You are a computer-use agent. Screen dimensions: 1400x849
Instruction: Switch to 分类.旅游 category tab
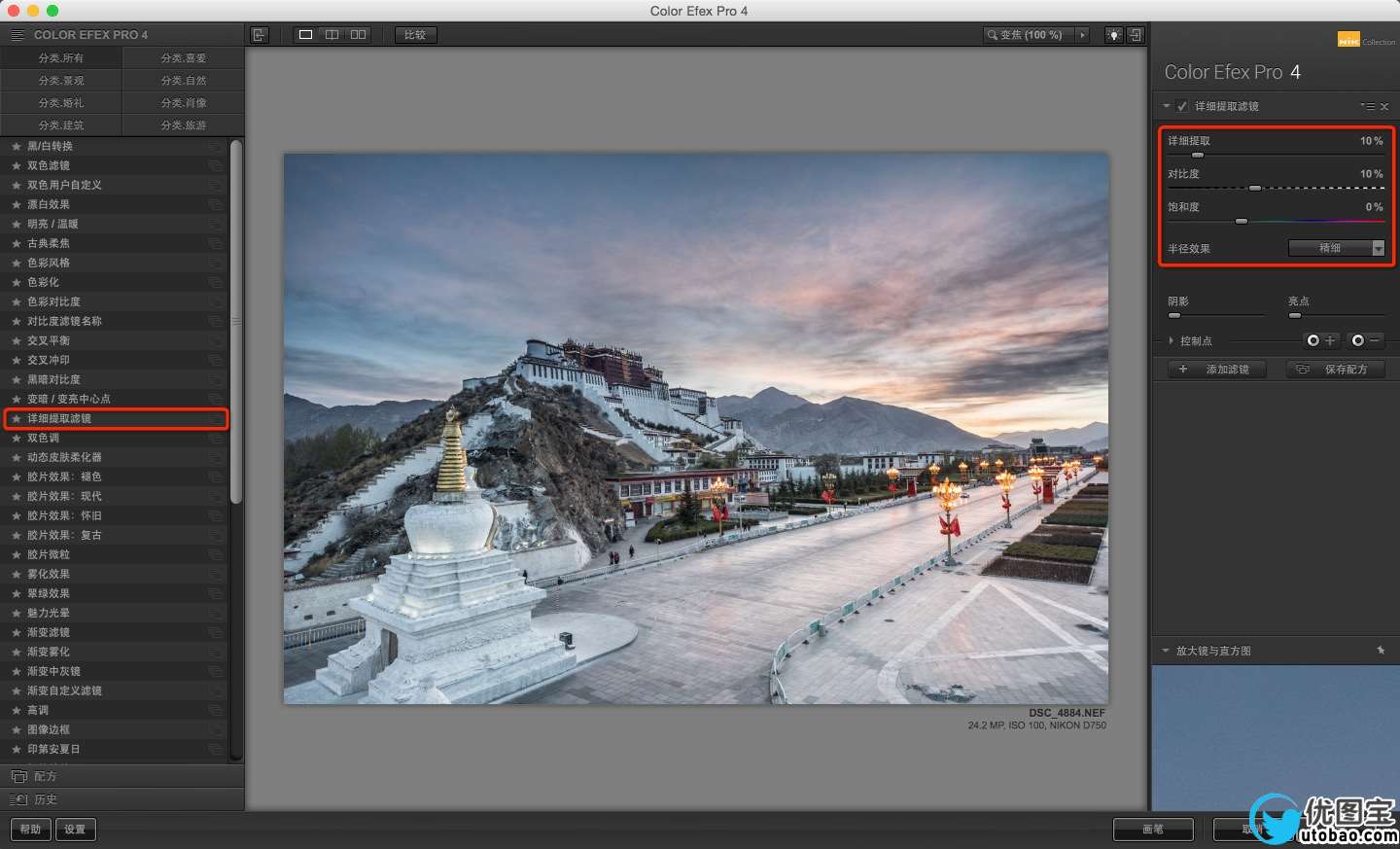(184, 125)
